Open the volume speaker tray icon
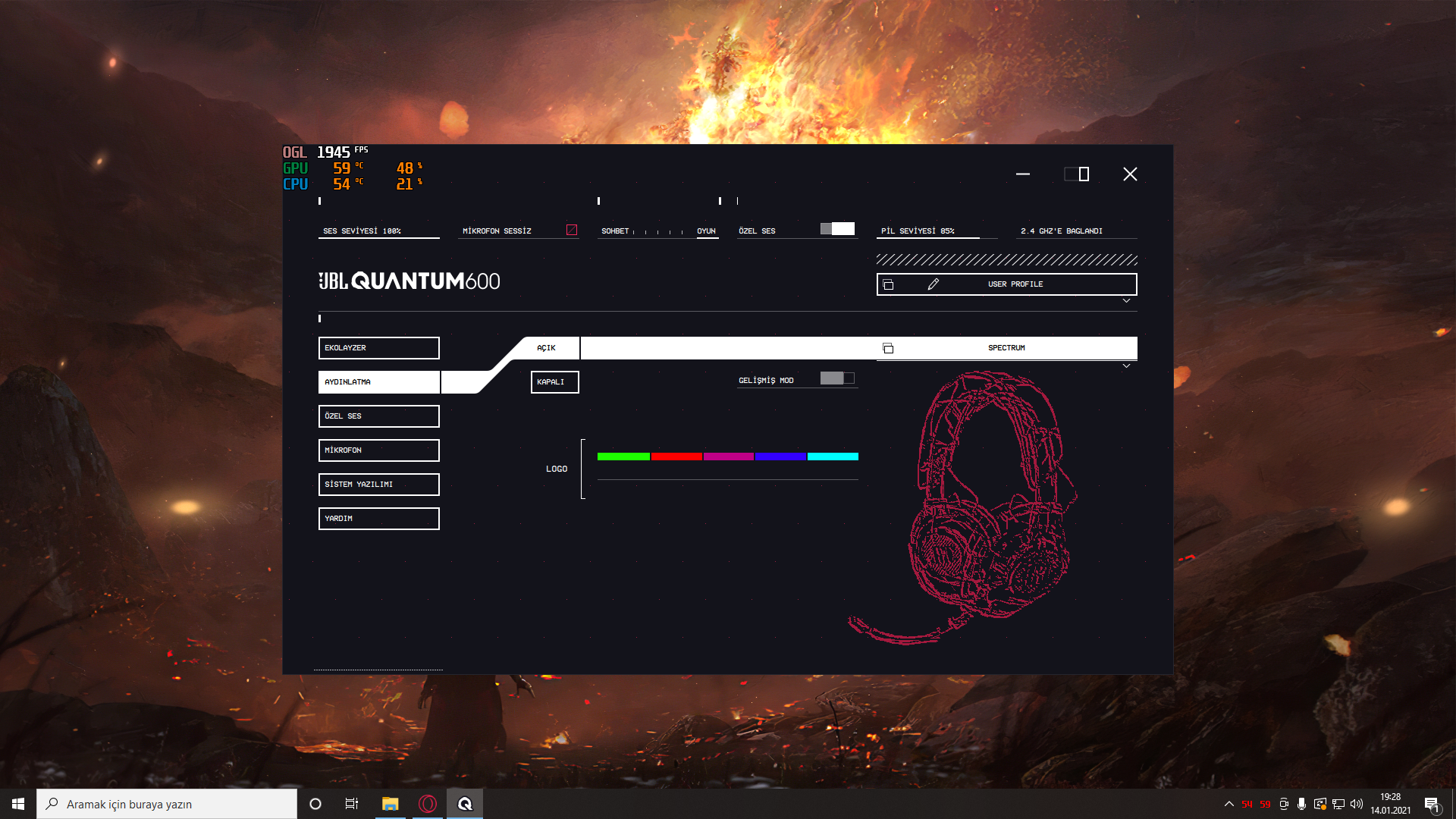Image resolution: width=1456 pixels, height=819 pixels. coord(1357,804)
